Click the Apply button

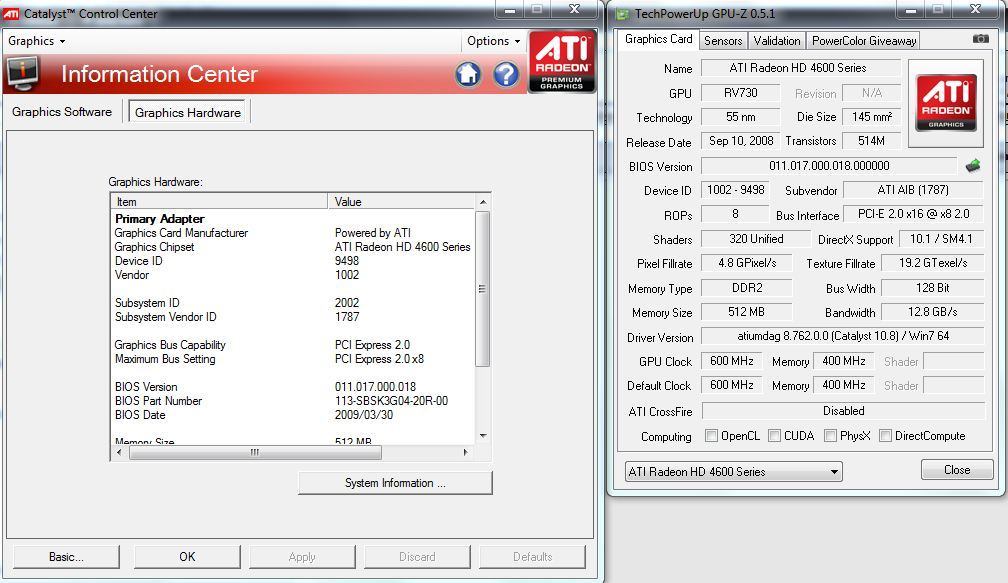pyautogui.click(x=302, y=557)
